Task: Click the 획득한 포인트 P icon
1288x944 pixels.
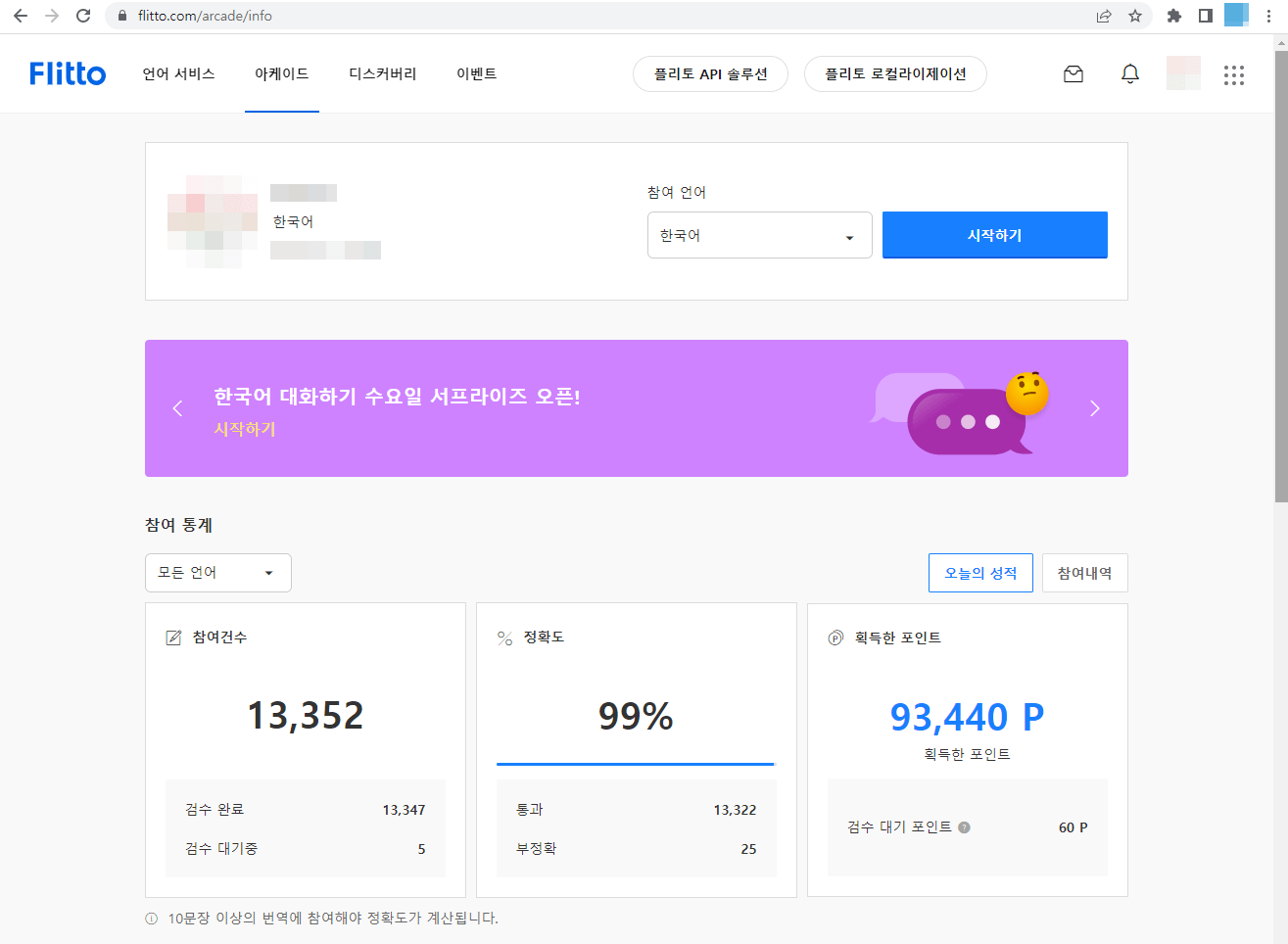Action: tap(834, 637)
